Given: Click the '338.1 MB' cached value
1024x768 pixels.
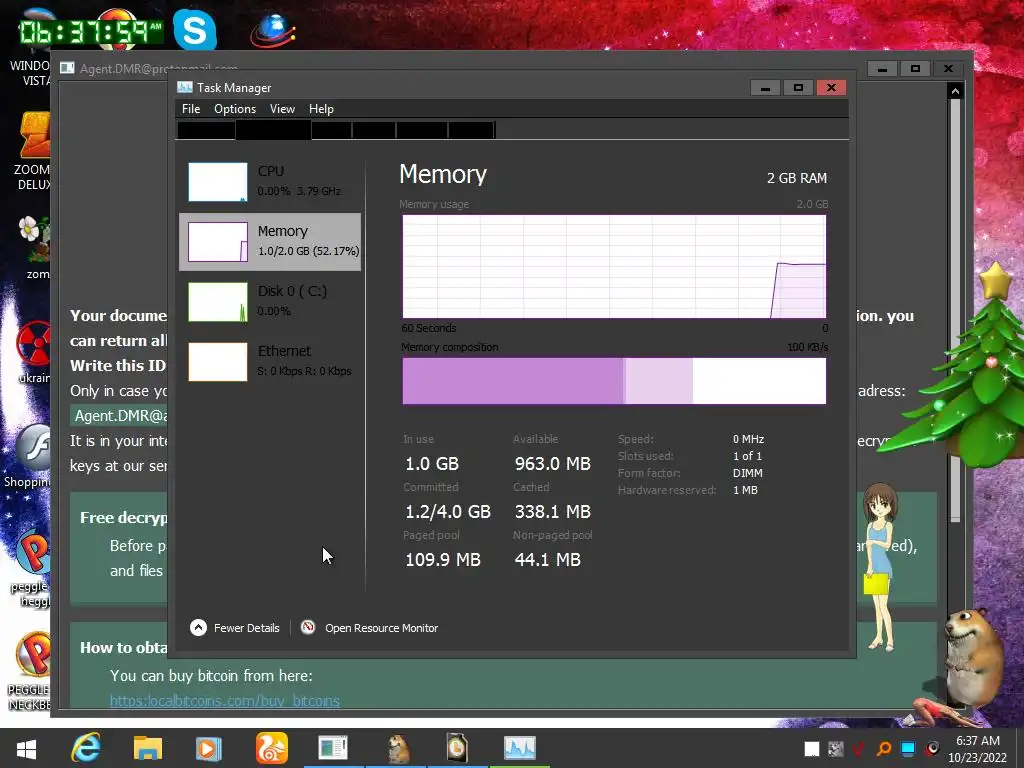Looking at the screenshot, I should [x=552, y=512].
